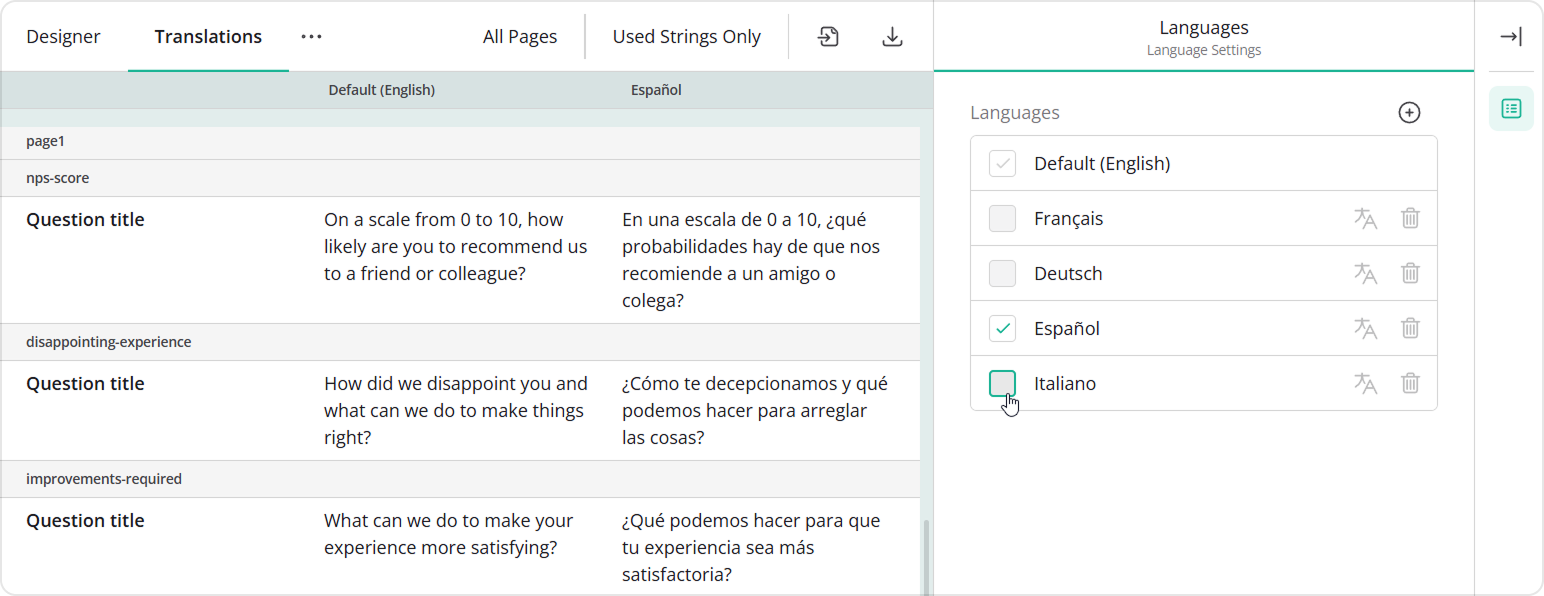
Task: Open the Language Settings sidebar icon
Action: click(1511, 108)
